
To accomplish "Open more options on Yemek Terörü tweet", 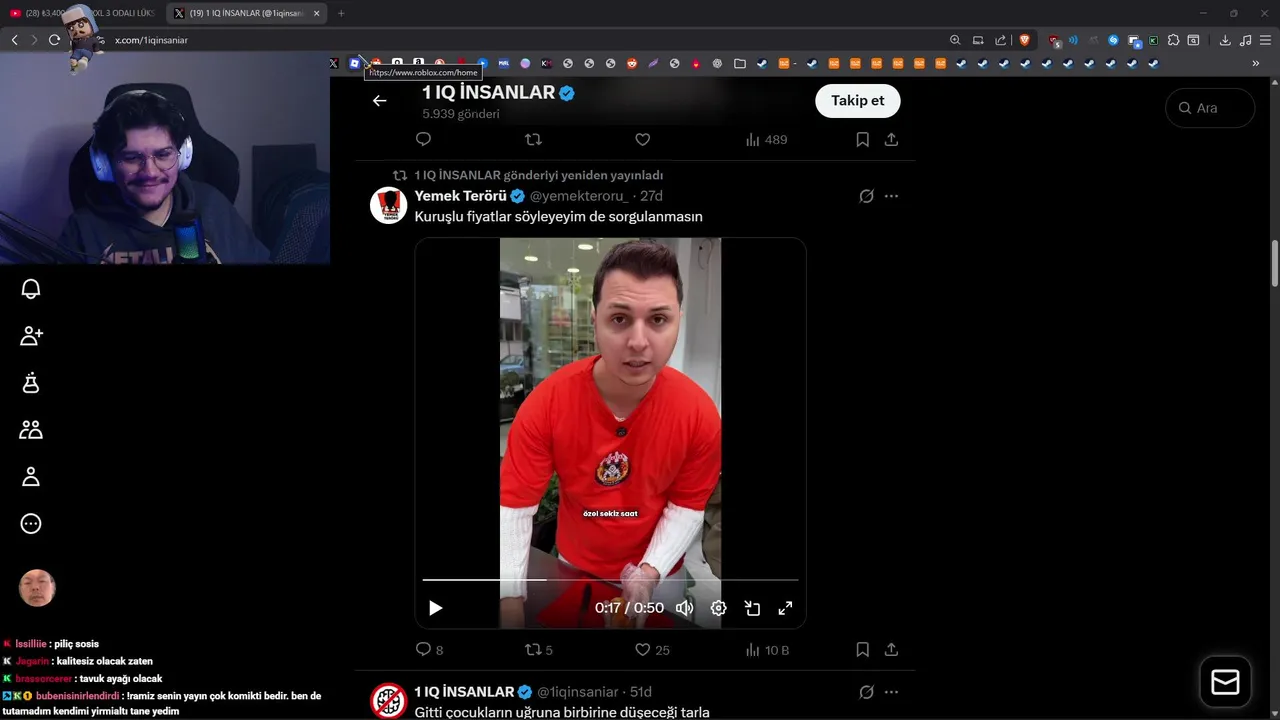I will pos(891,196).
